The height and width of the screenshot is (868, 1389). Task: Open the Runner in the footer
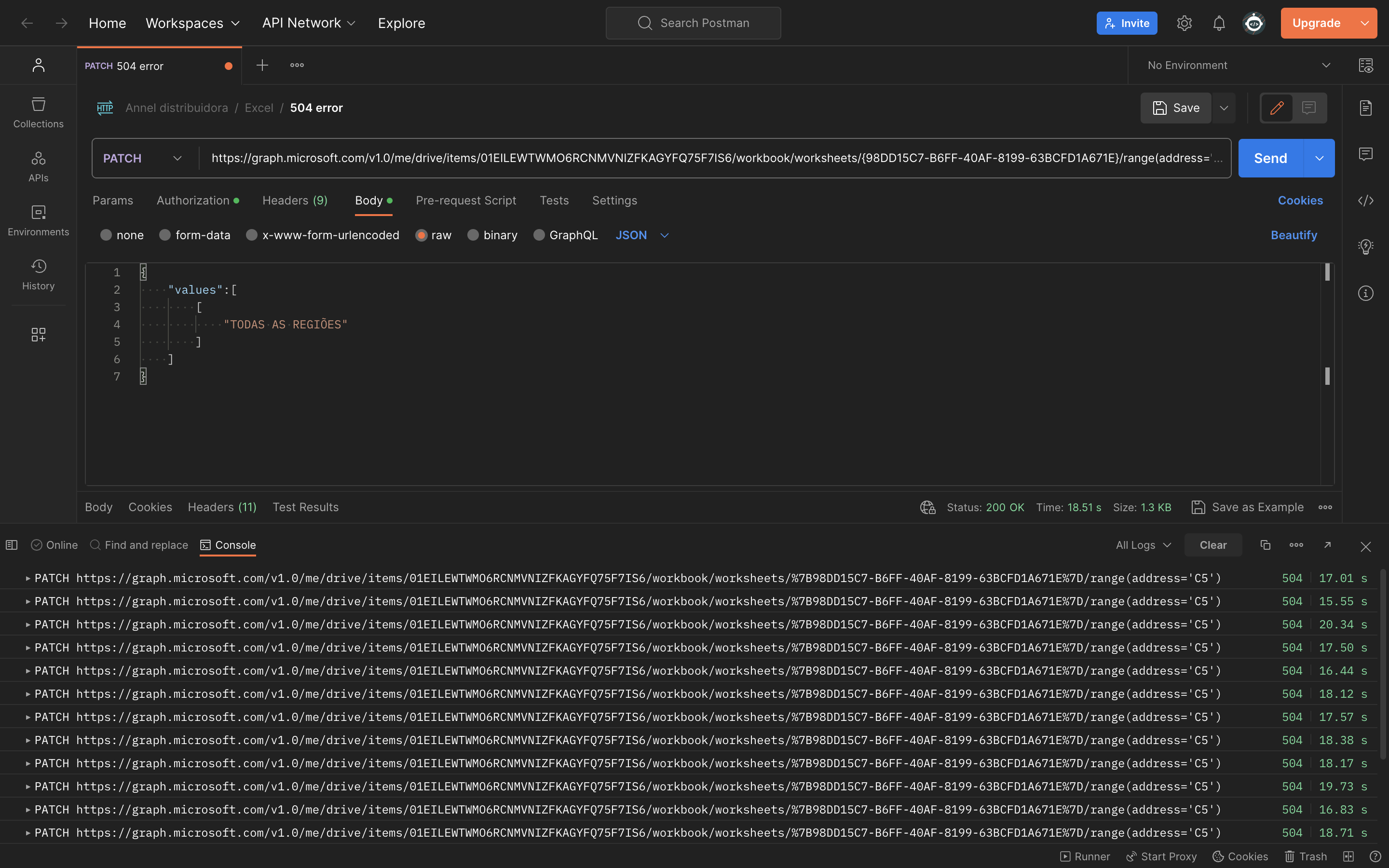1085,856
